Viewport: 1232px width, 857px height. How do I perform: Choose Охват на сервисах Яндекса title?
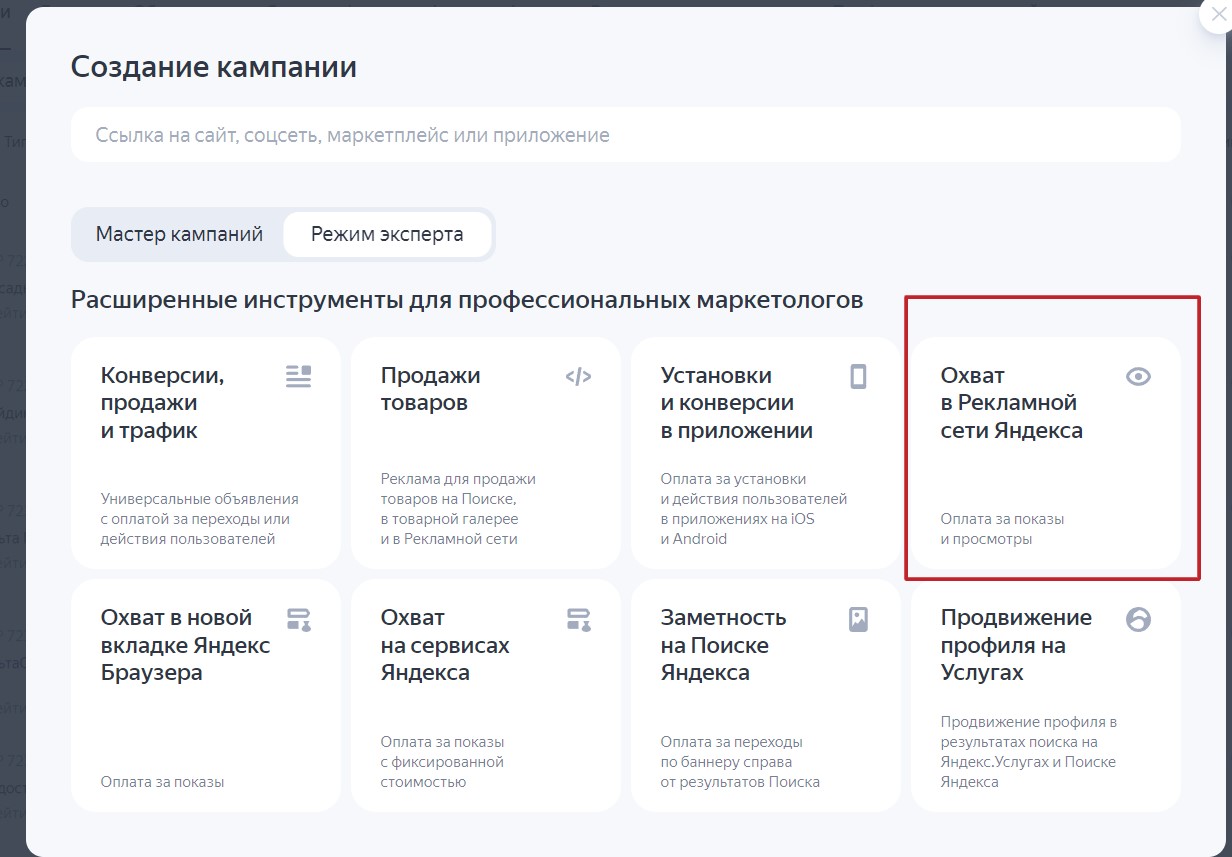coord(445,645)
